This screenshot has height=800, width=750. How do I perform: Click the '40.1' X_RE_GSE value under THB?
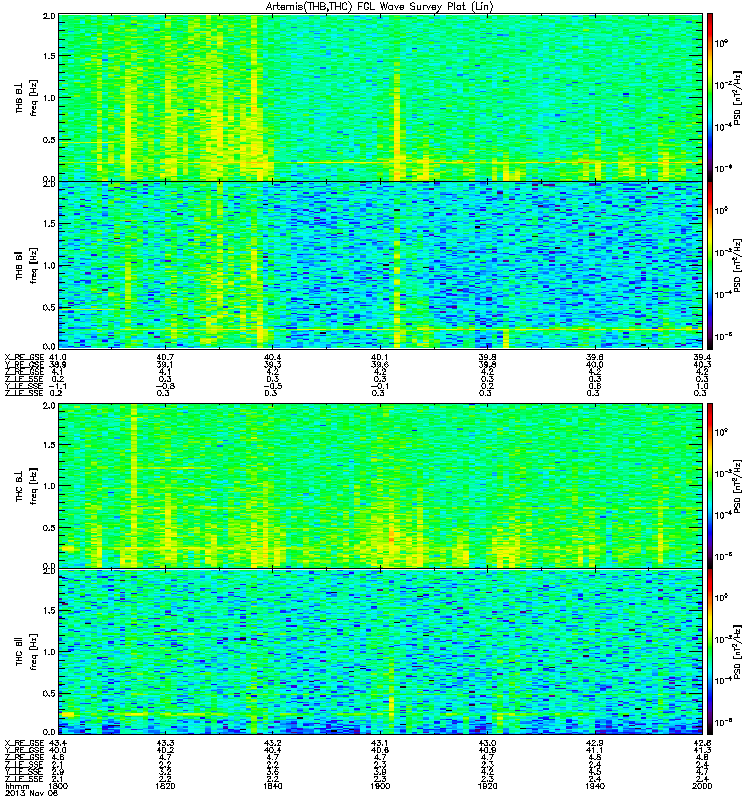coord(380,357)
